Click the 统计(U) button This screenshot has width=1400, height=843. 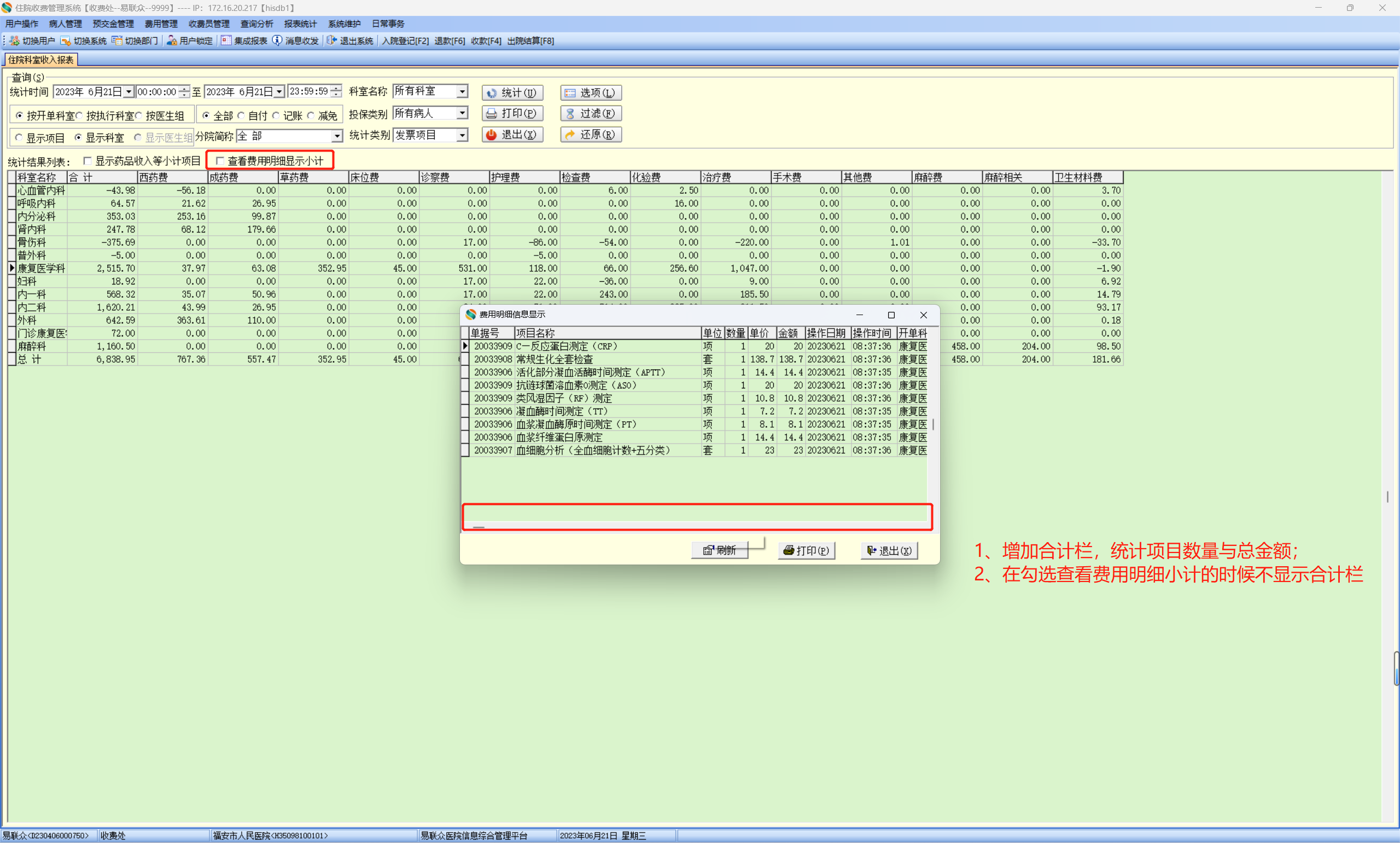point(512,92)
